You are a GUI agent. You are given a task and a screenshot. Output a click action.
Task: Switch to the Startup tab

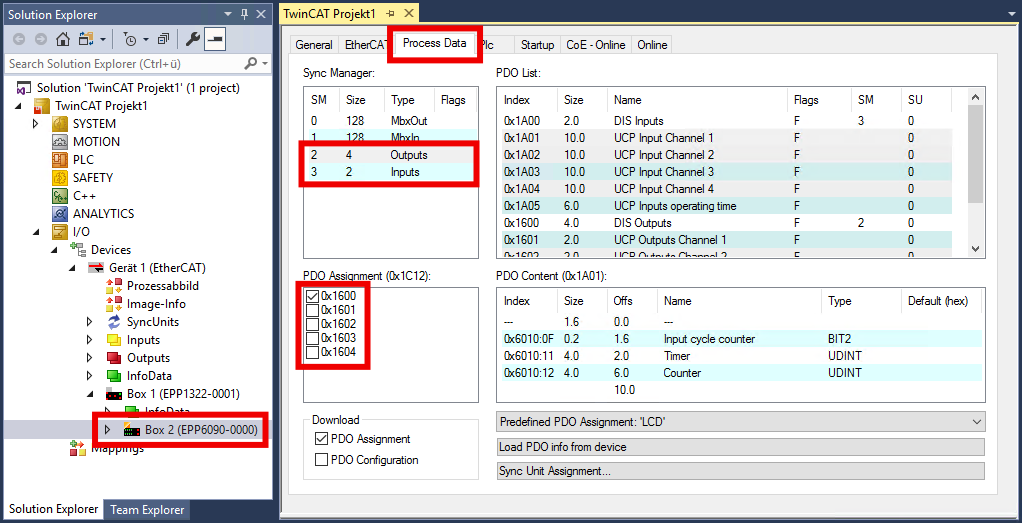coord(538,45)
